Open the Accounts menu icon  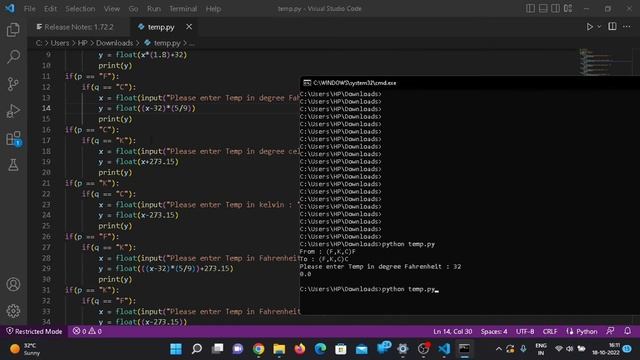(13, 284)
